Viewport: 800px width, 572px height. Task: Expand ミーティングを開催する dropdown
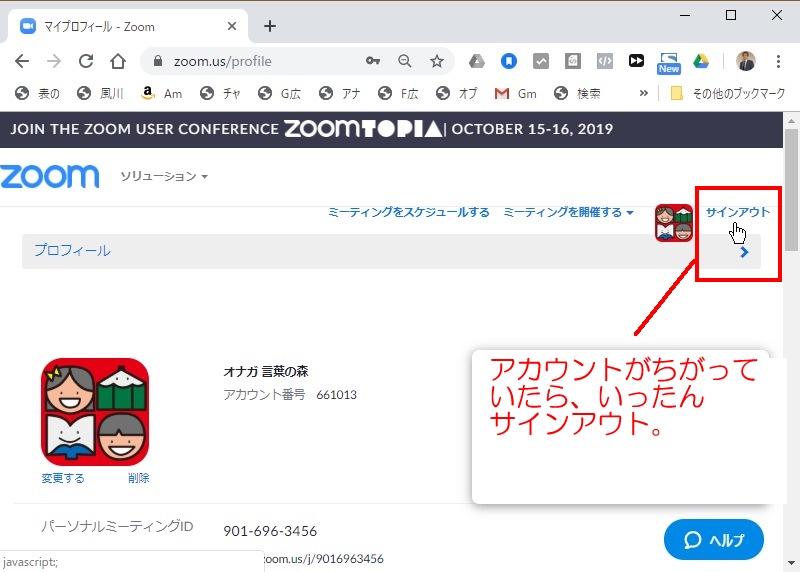tap(568, 212)
